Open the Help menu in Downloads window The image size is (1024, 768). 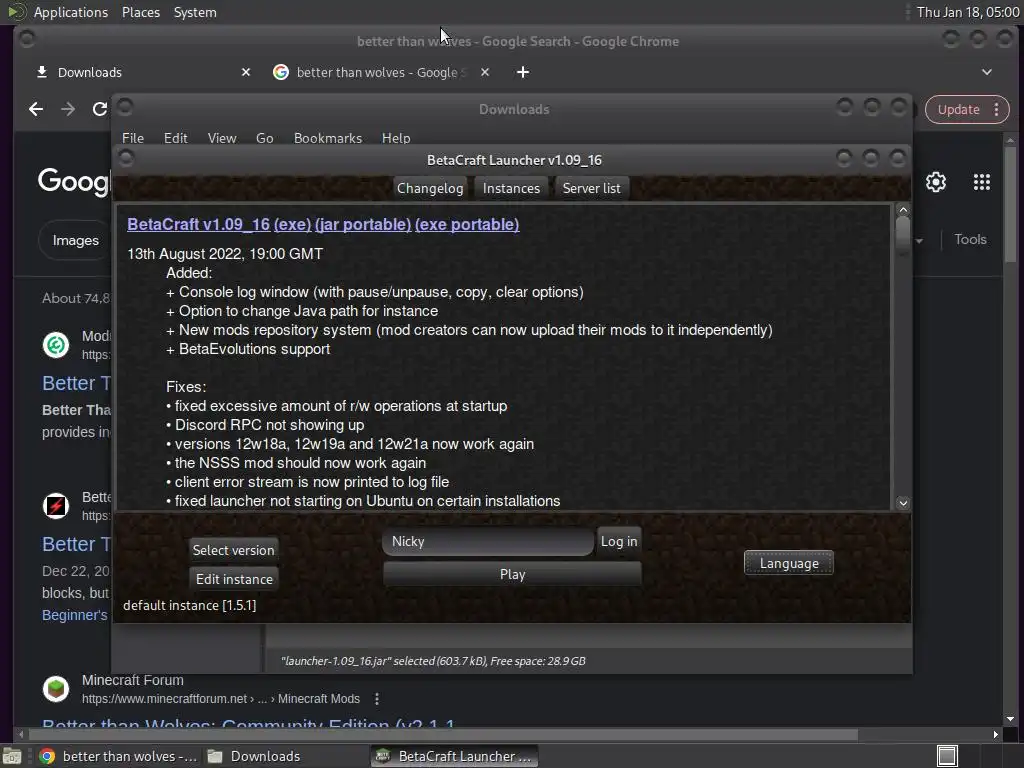(x=396, y=138)
